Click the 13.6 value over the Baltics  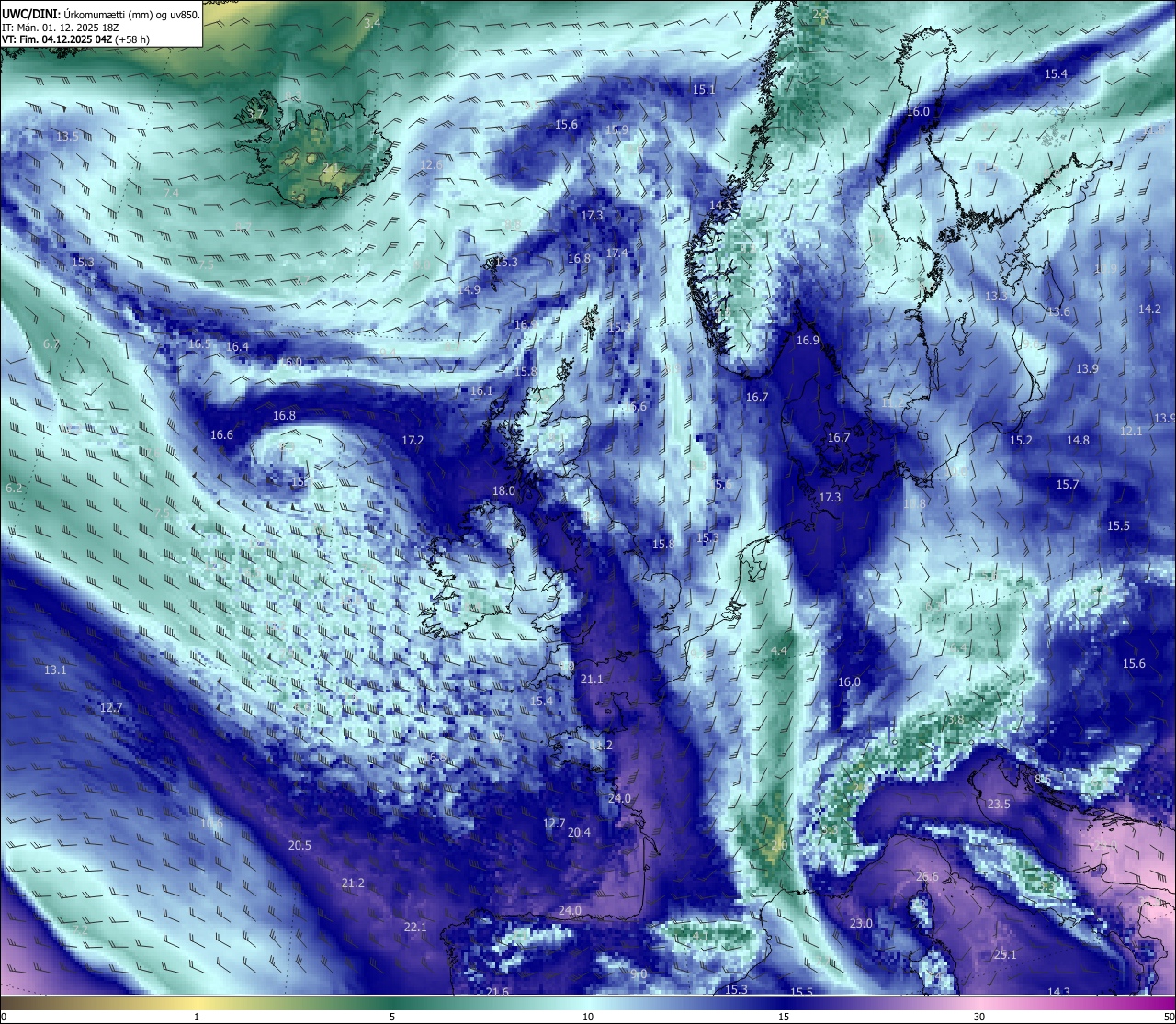1058,312
